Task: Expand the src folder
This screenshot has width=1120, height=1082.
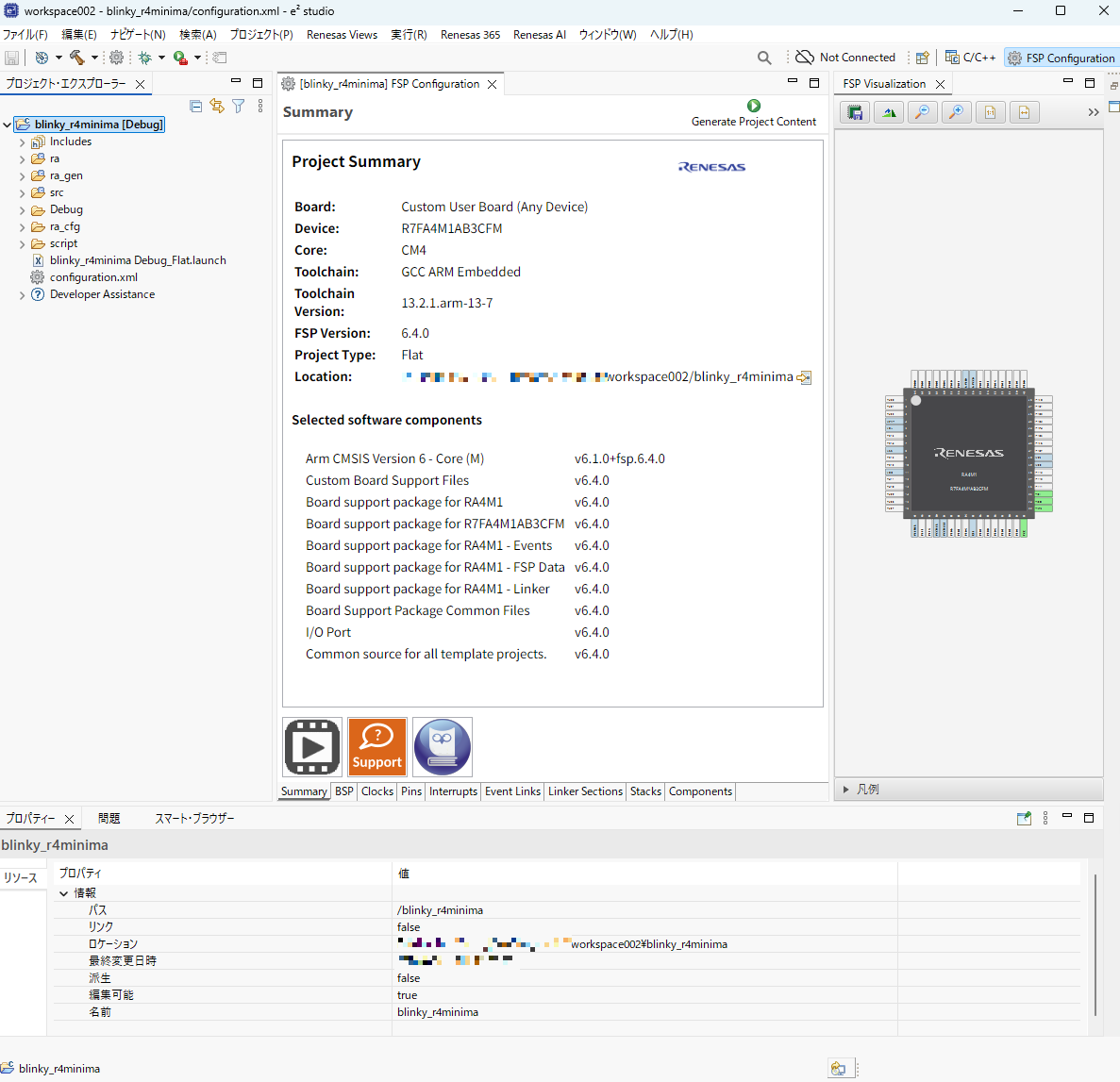Action: [x=22, y=192]
